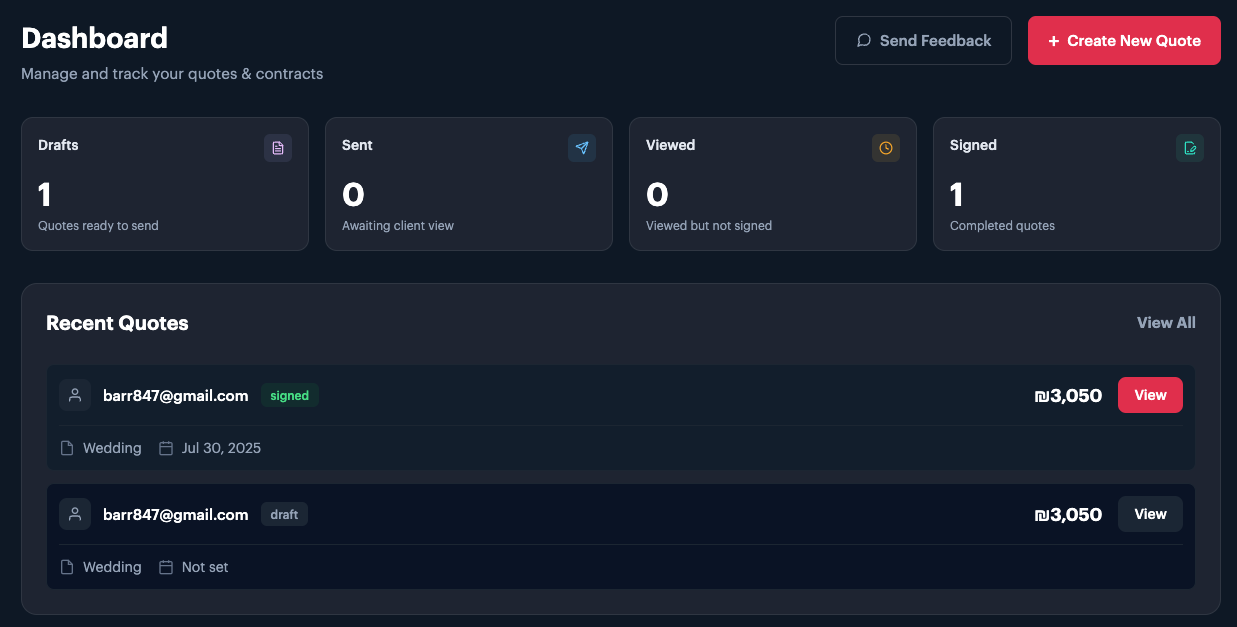Open View All recent quotes
This screenshot has height=627, width=1237.
point(1166,322)
